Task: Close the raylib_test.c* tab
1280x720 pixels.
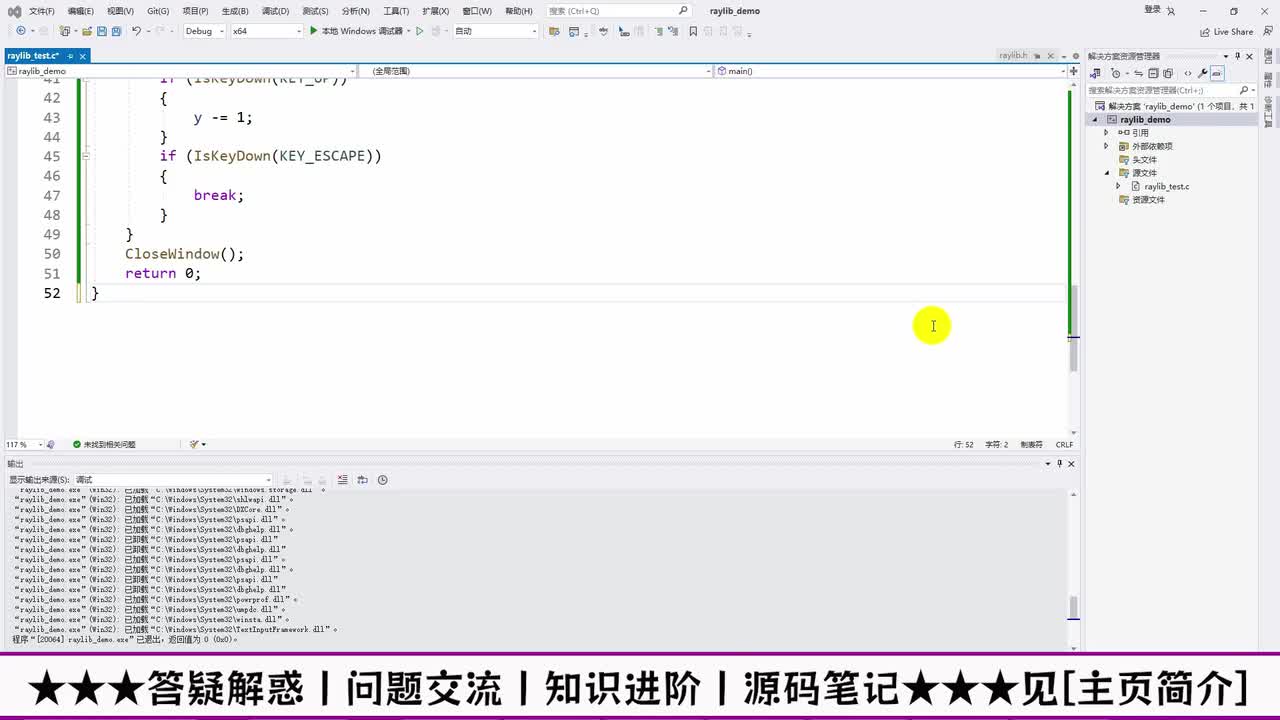Action: click(84, 56)
